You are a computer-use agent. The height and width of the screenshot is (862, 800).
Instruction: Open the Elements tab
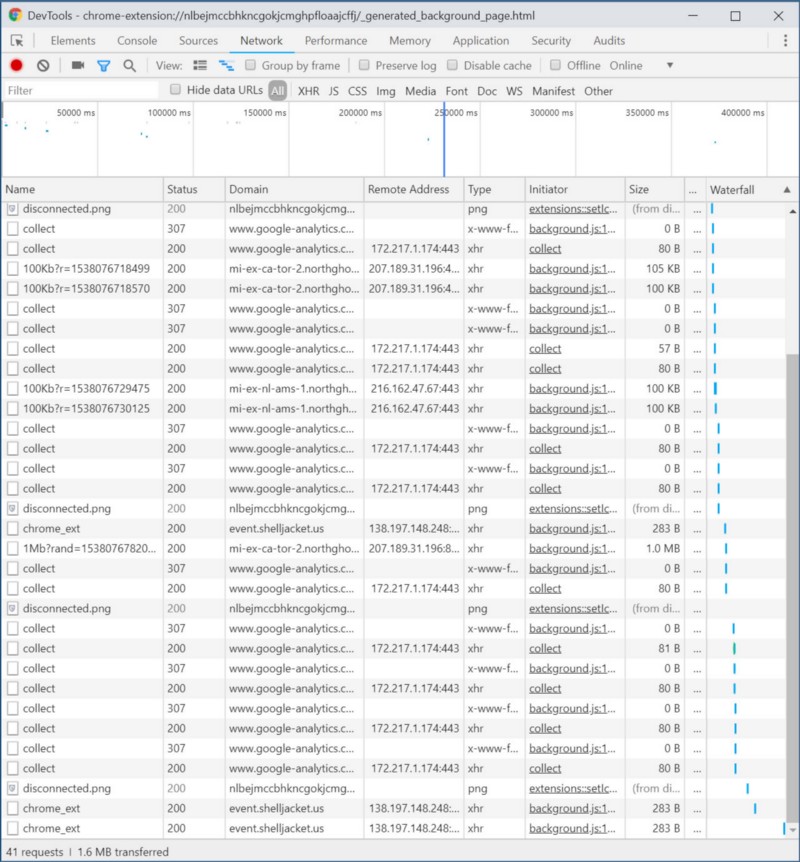[x=73, y=41]
